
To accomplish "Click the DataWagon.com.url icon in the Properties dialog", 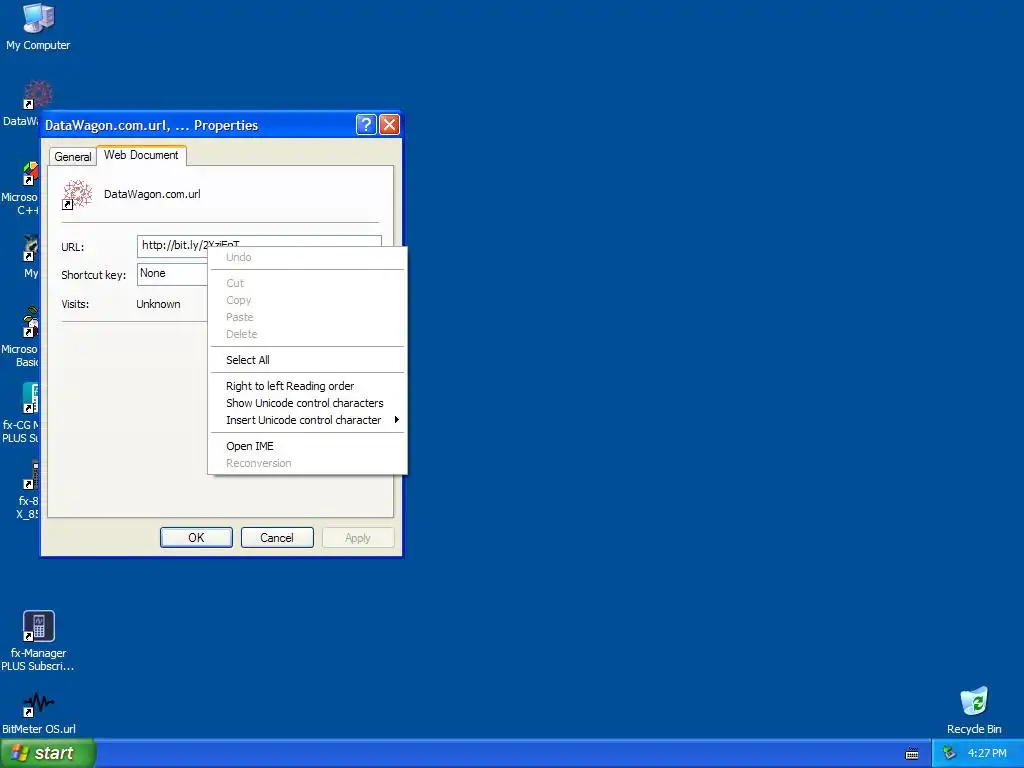I will tap(77, 195).
